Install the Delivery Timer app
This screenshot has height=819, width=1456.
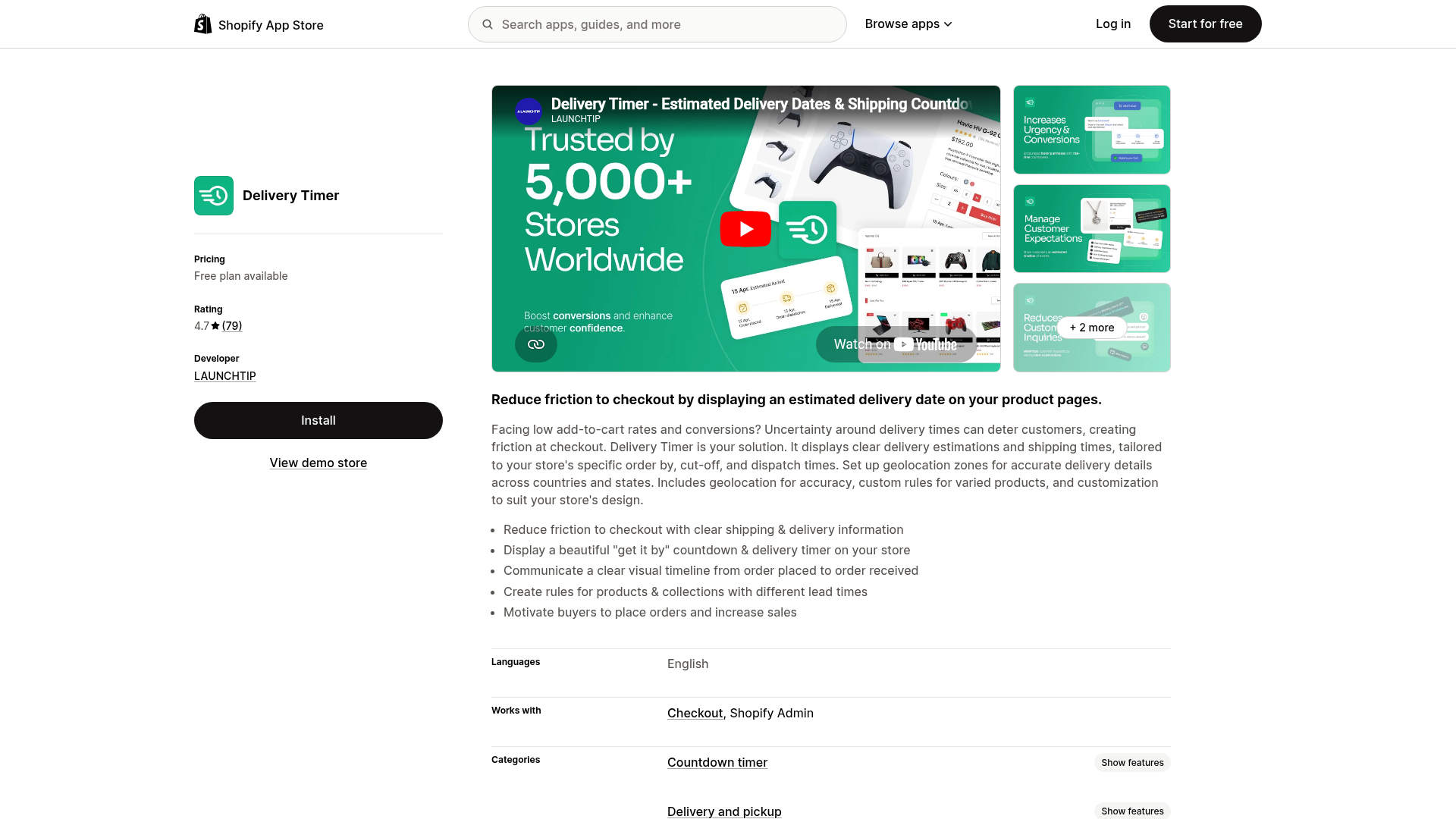(318, 420)
